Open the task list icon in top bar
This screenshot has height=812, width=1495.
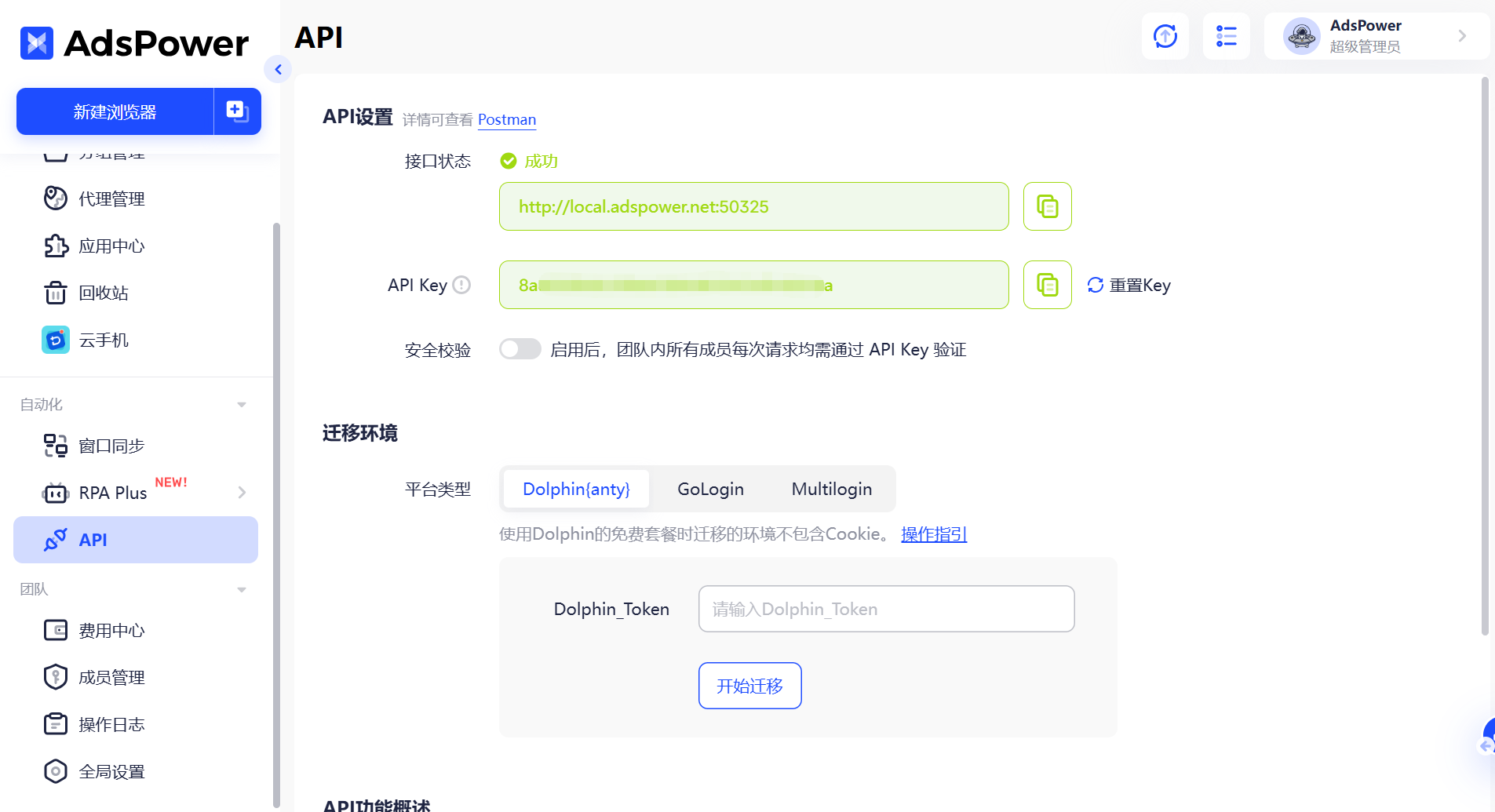[x=1226, y=36]
